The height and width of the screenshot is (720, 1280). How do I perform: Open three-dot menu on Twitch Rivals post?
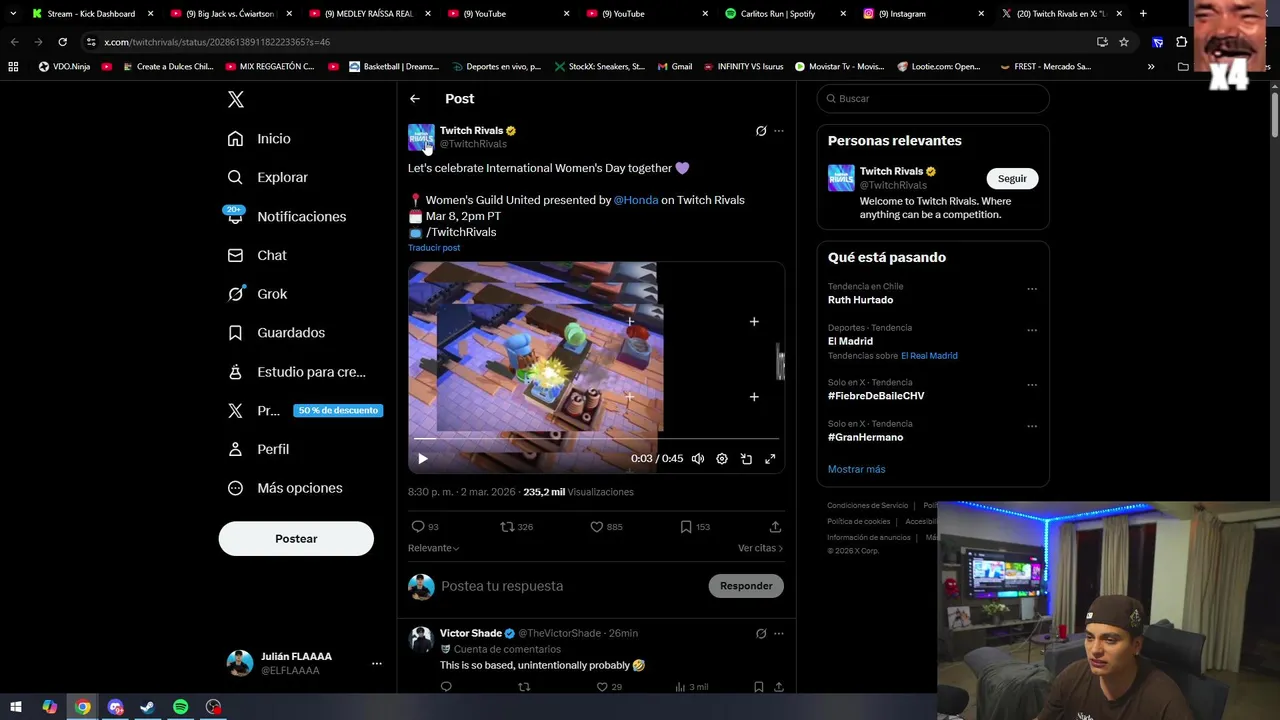click(779, 131)
